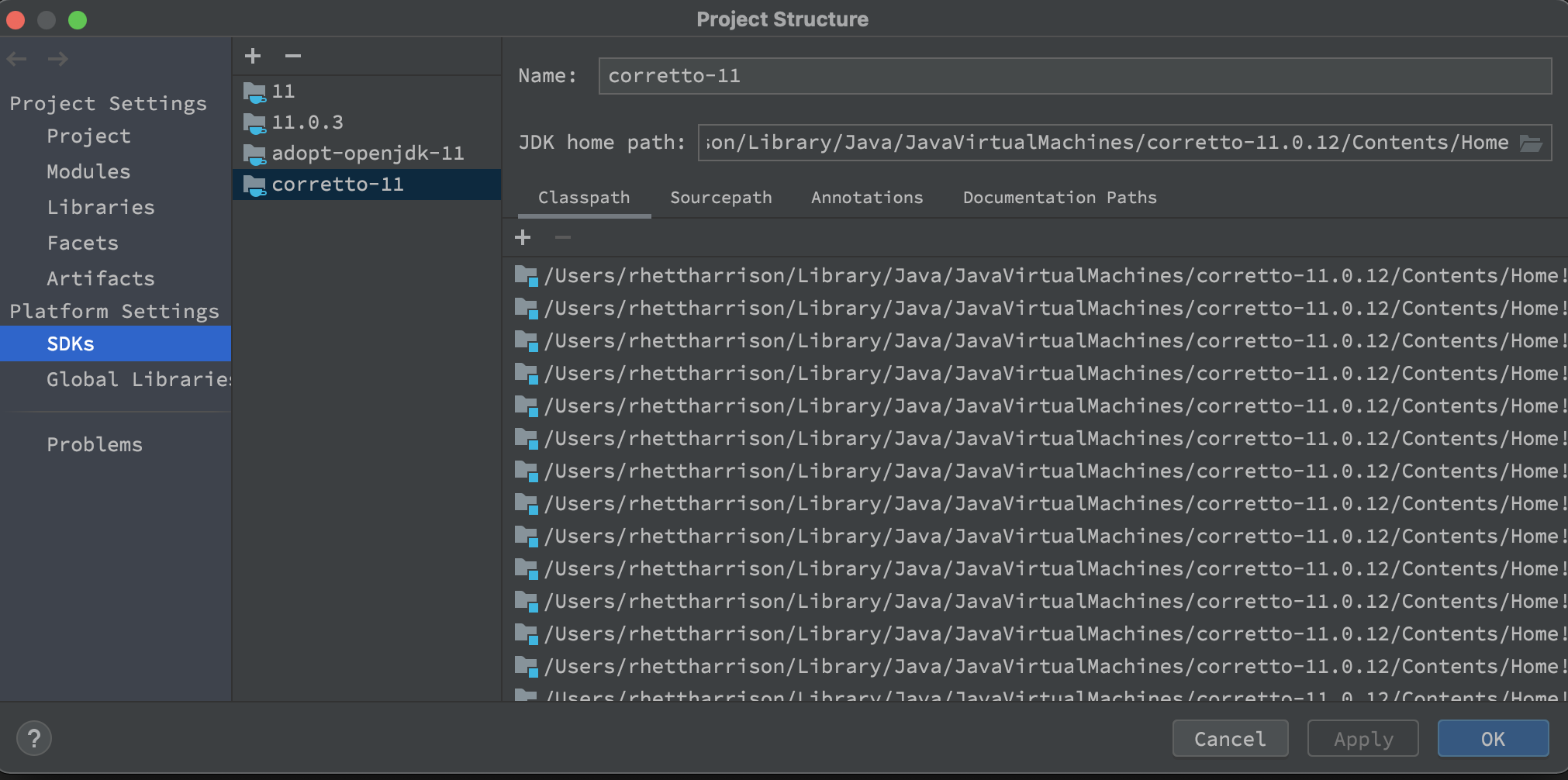This screenshot has width=1568, height=780.
Task: Switch to the Sourcepath tab
Action: click(x=721, y=198)
